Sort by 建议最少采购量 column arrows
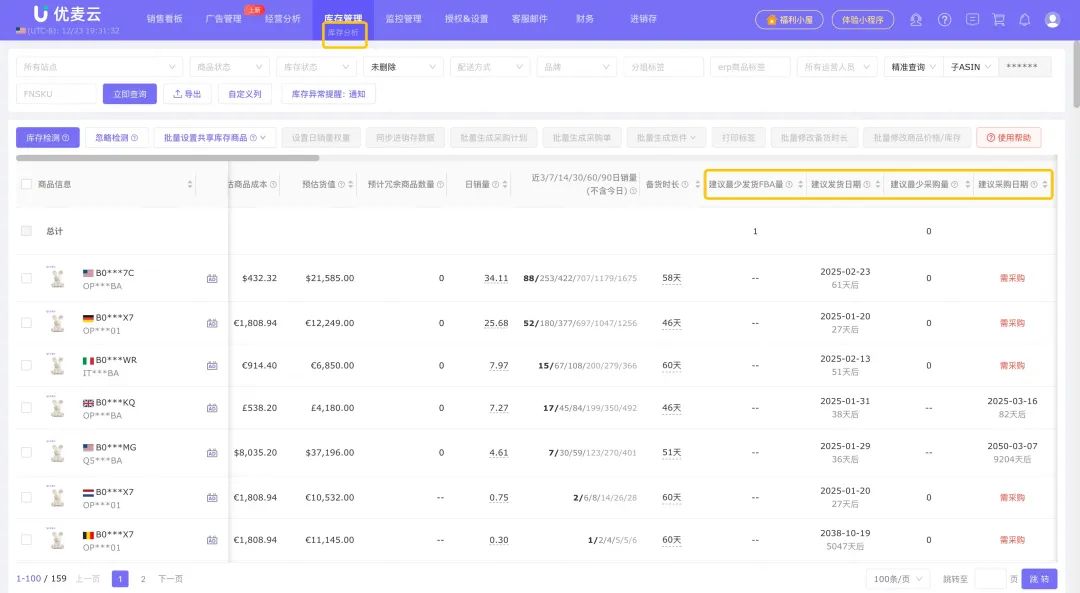The image size is (1080, 593). [x=967, y=185]
